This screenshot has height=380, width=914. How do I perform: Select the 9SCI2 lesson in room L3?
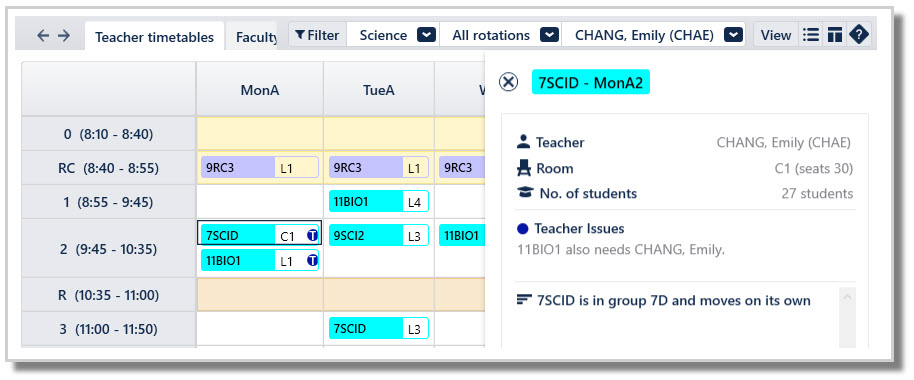point(379,236)
